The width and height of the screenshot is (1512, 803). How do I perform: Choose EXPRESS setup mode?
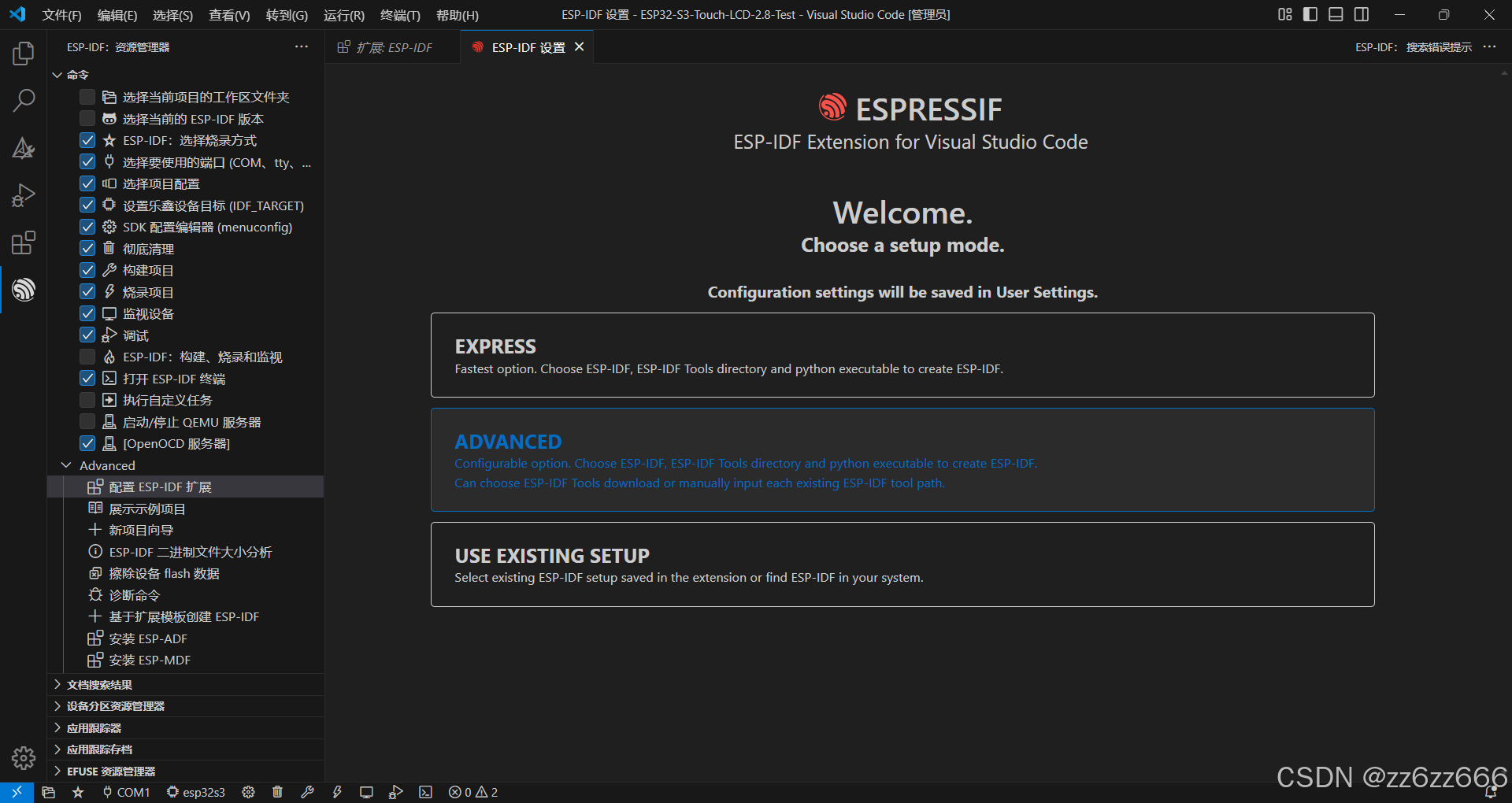902,355
